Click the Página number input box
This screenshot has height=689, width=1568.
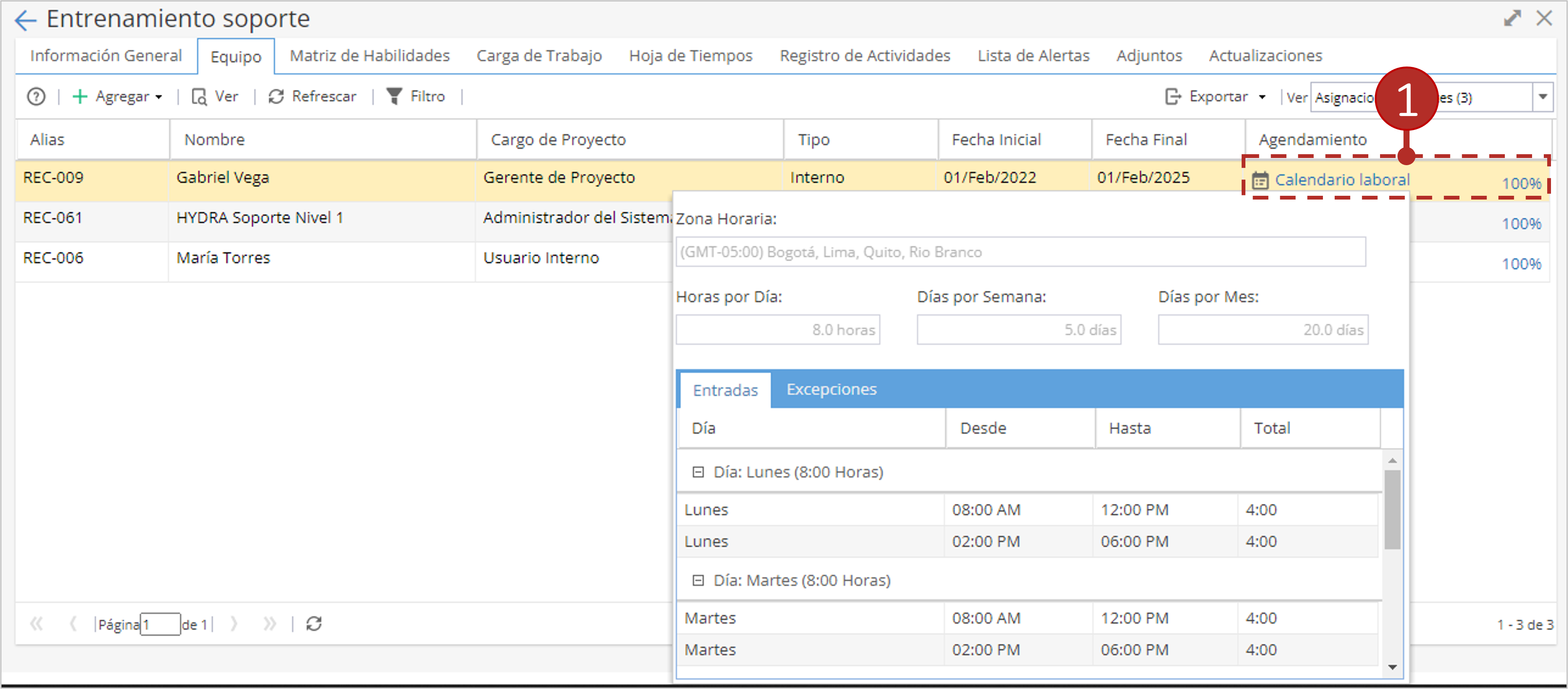(x=160, y=624)
